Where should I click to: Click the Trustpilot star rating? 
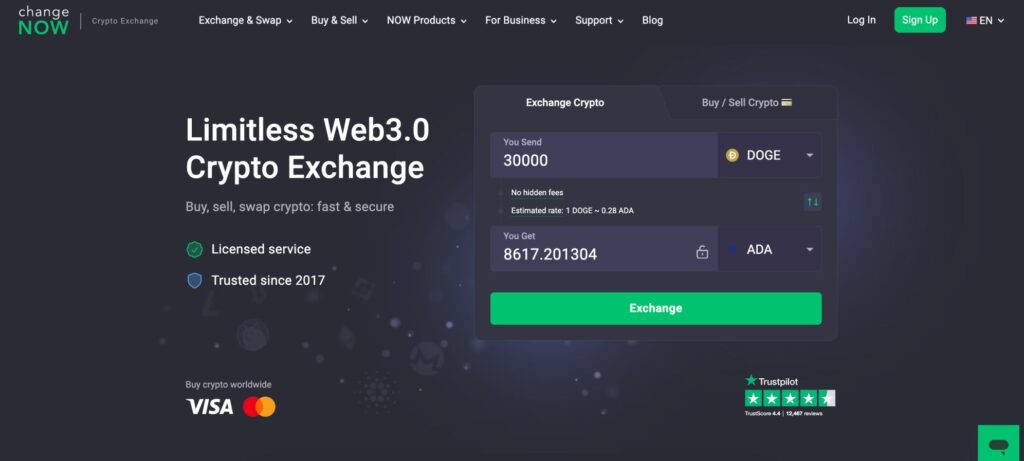(x=790, y=398)
